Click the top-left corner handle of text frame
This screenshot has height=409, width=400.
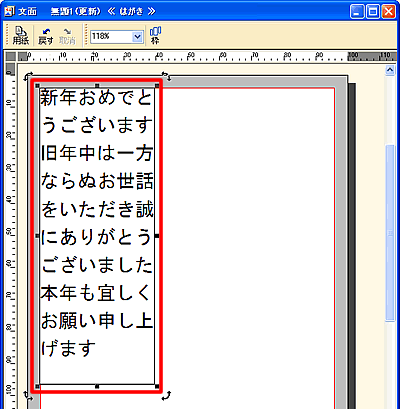pos(37,86)
